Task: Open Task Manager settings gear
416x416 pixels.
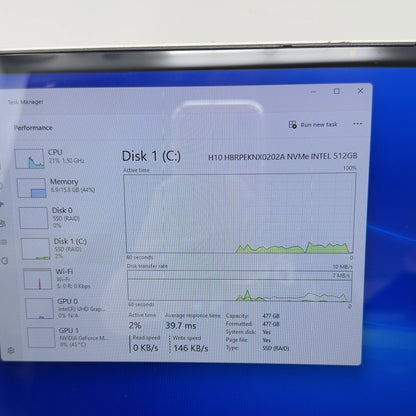Action: click(x=11, y=350)
